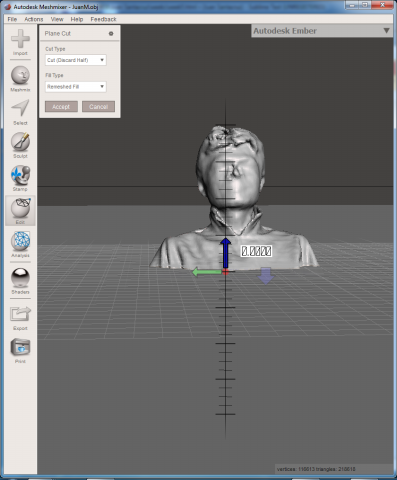Click the faded purple flip arrow

pyautogui.click(x=266, y=275)
